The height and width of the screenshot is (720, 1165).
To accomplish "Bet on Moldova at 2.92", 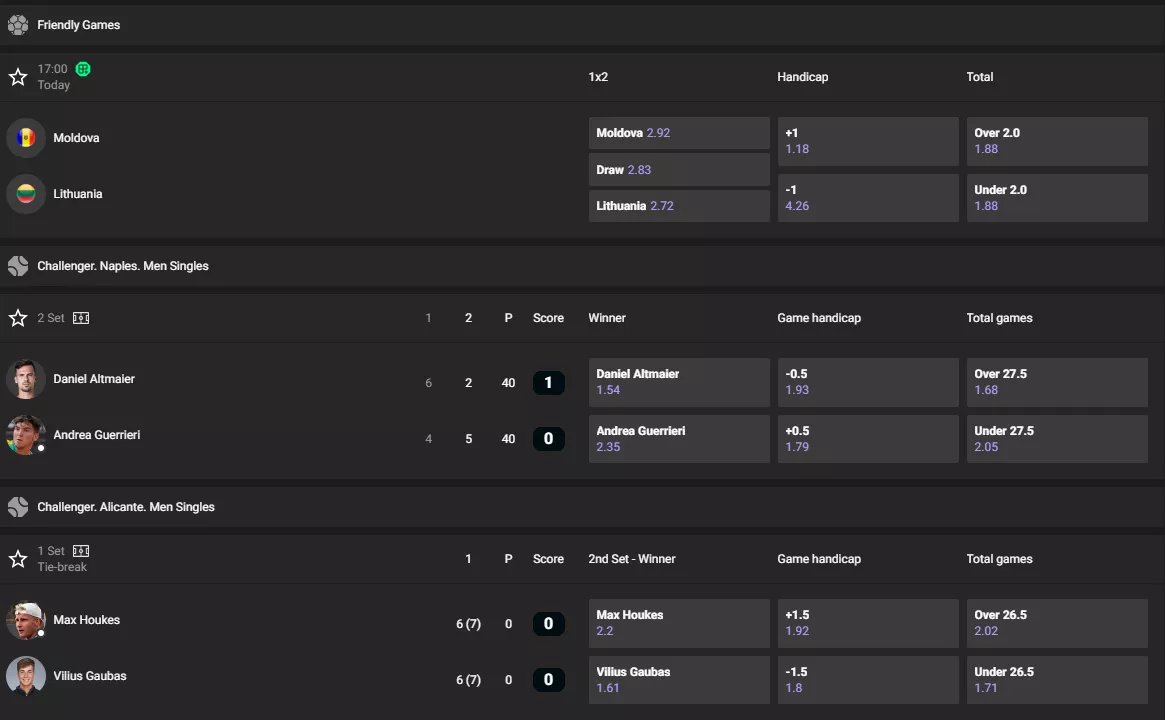I will coord(679,133).
